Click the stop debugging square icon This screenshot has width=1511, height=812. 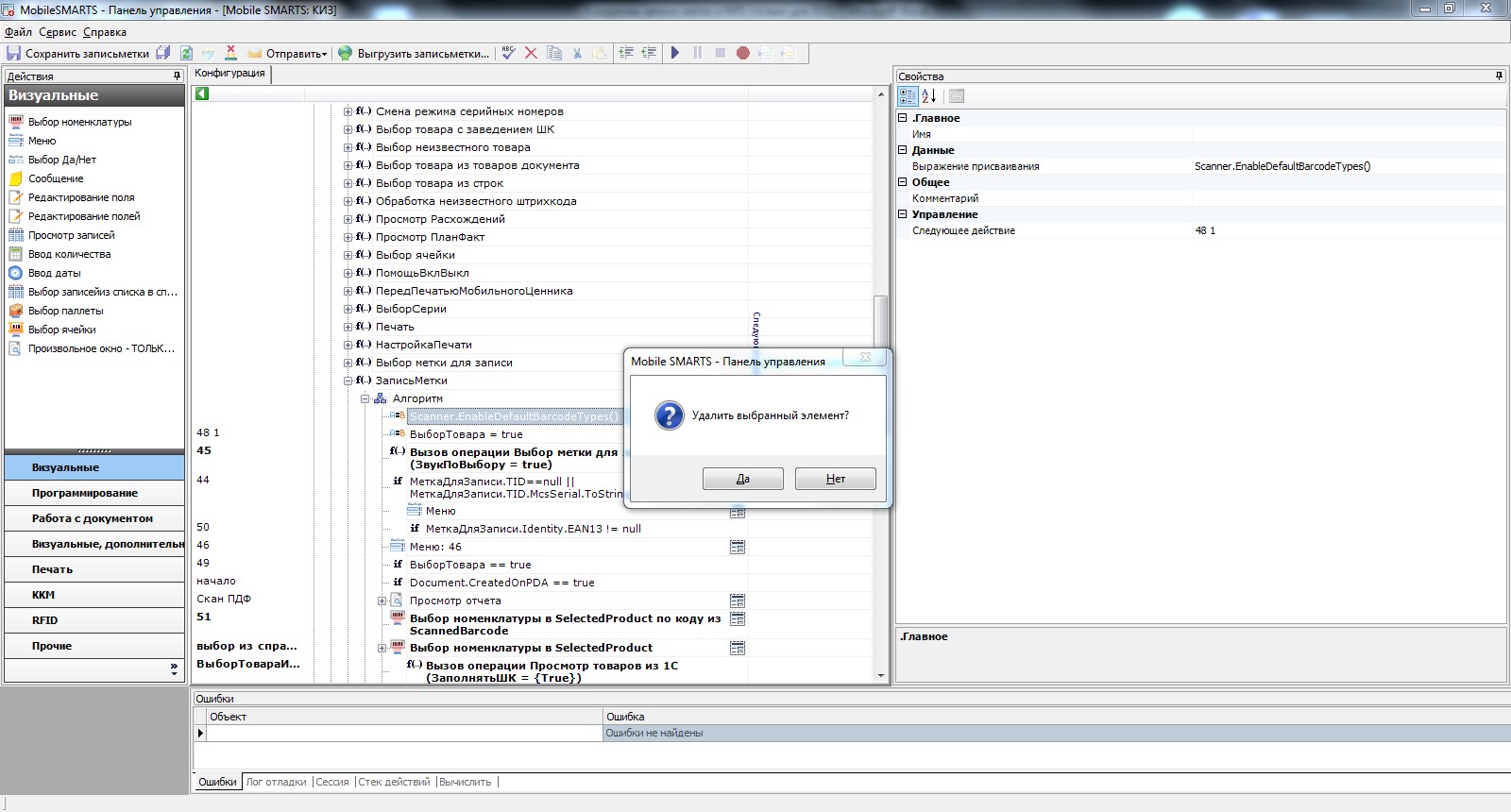[721, 53]
